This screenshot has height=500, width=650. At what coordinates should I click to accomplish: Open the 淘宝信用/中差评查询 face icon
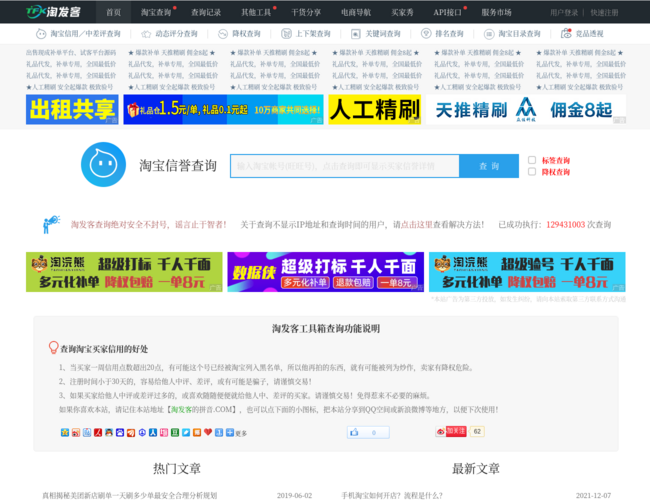tap(41, 34)
